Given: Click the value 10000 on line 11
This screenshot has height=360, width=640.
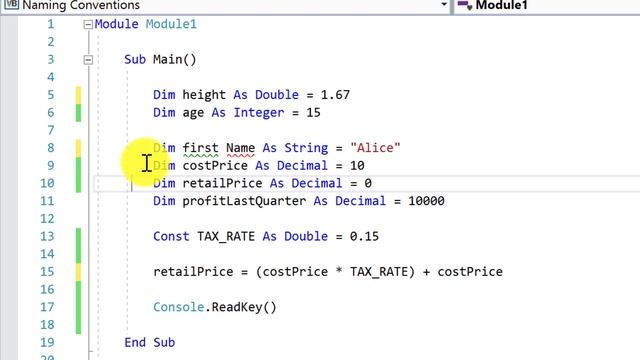Looking at the screenshot, I should pyautogui.click(x=426, y=201).
